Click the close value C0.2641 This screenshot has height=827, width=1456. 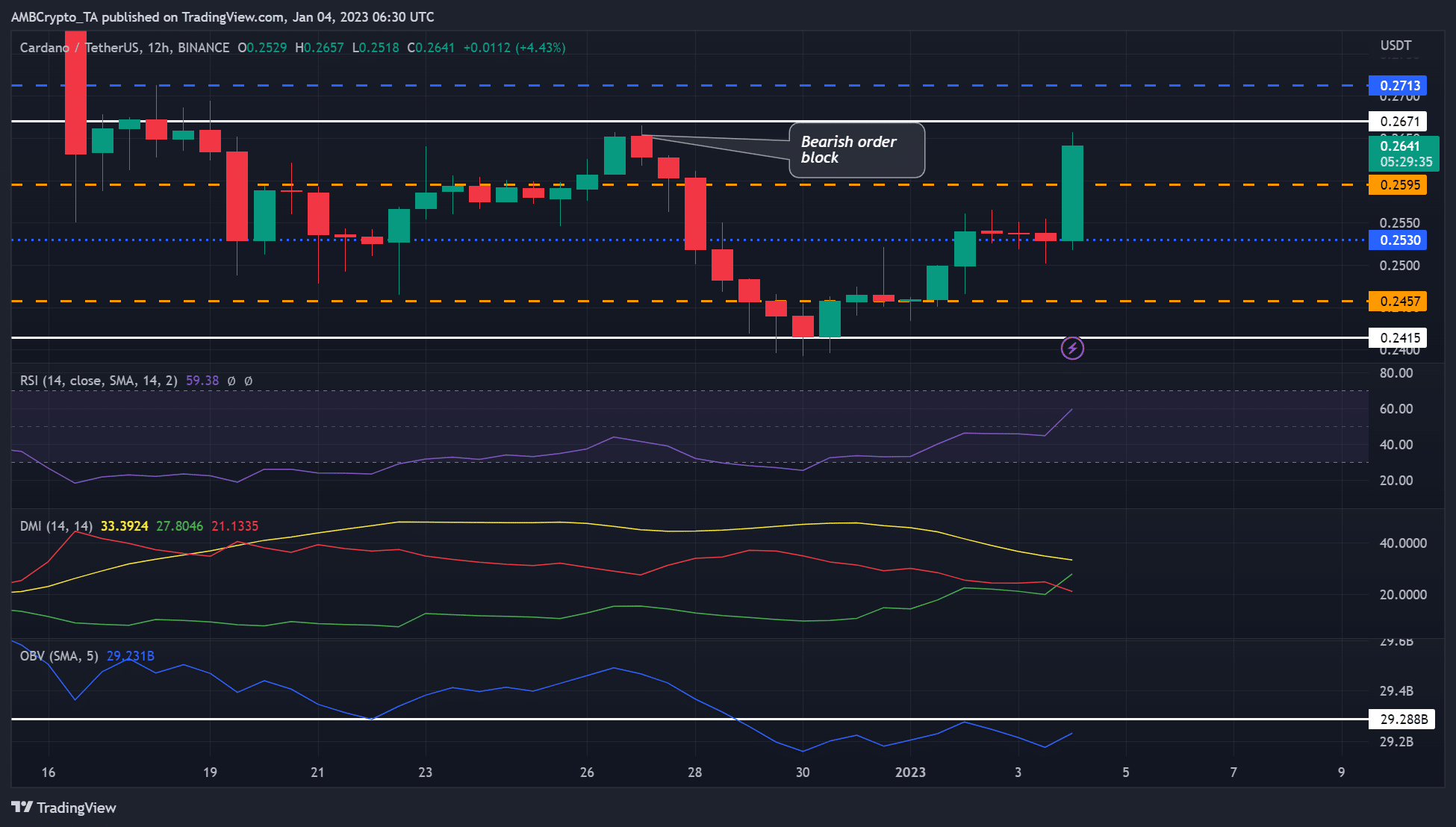[x=431, y=48]
